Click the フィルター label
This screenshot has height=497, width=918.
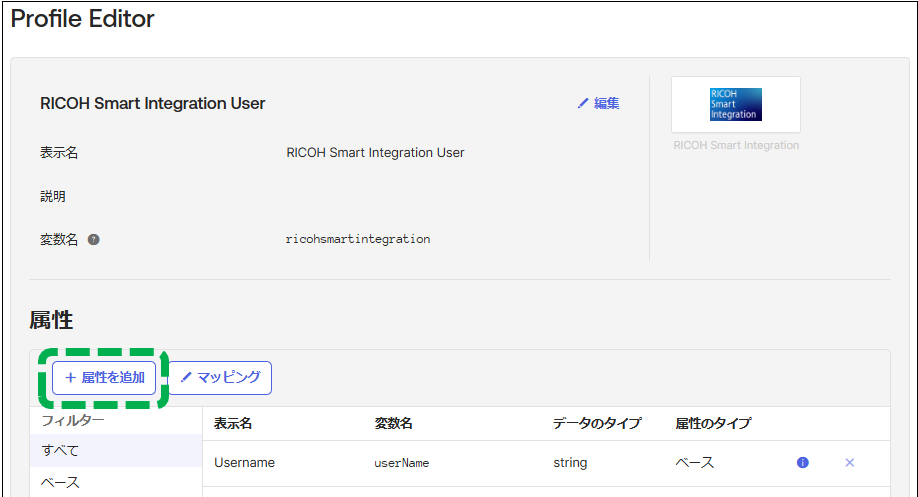click(73, 420)
